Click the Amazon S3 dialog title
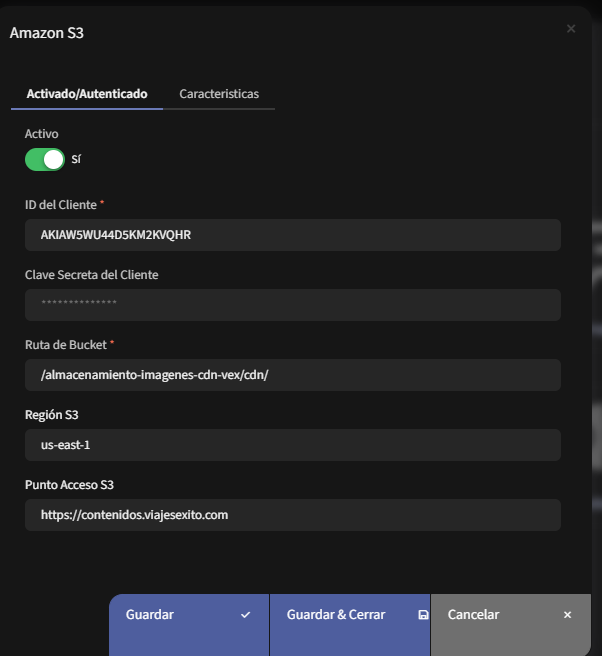The image size is (602, 656). coord(47,33)
